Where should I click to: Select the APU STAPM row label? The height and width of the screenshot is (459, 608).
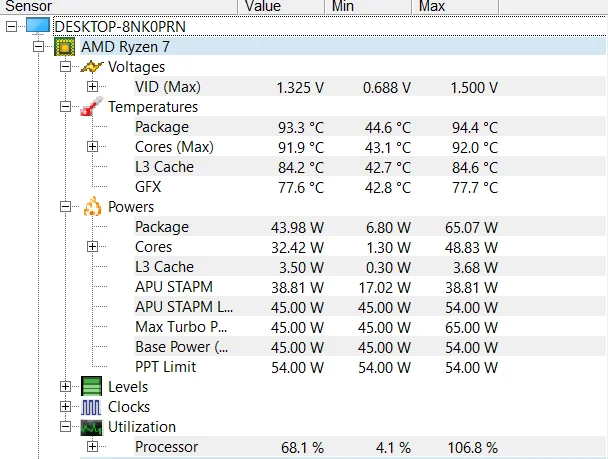(174, 287)
